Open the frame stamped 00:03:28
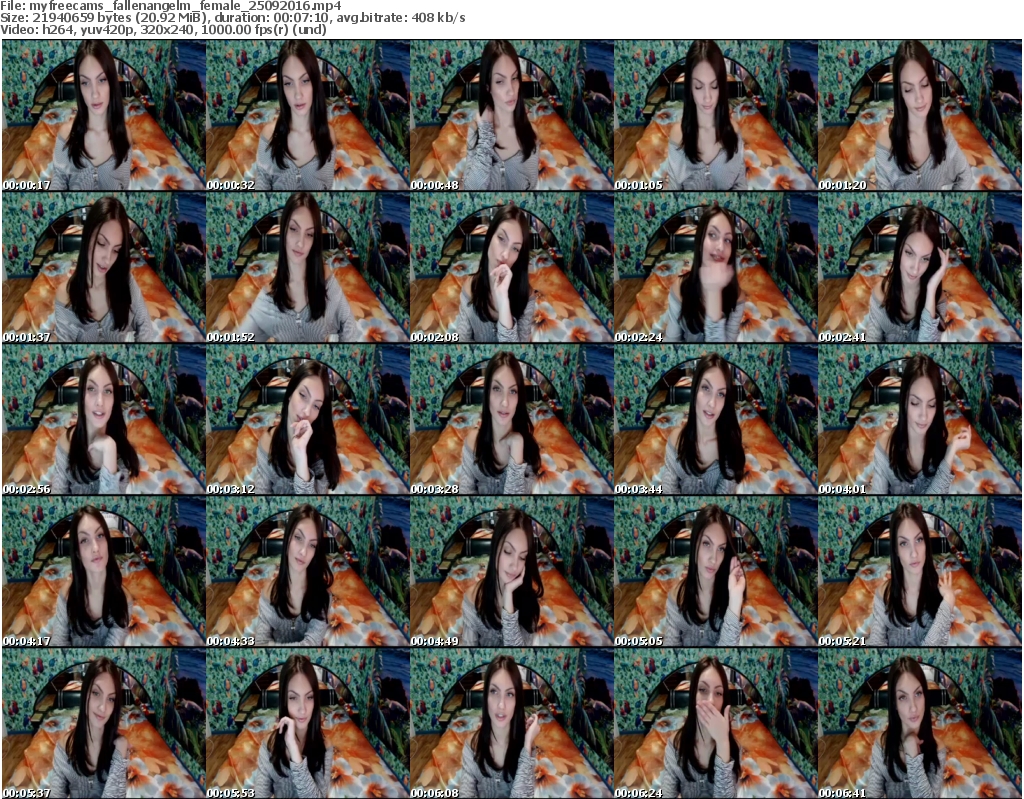The width and height of the screenshot is (1024, 799). coord(511,420)
